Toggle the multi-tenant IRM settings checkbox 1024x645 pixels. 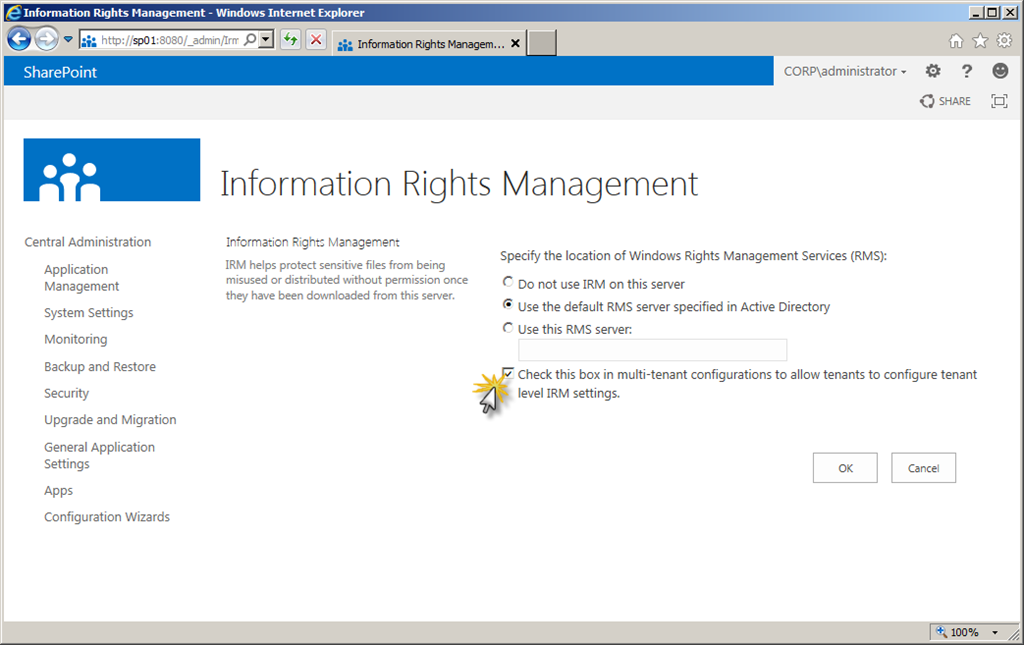(508, 373)
